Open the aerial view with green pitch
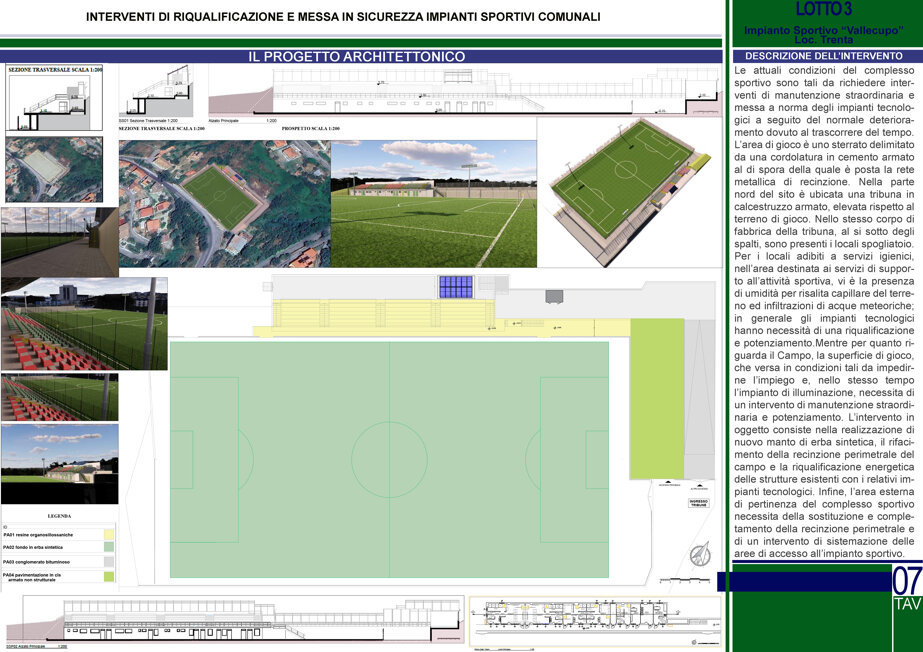Viewport: 923px width, 652px height. (225, 204)
